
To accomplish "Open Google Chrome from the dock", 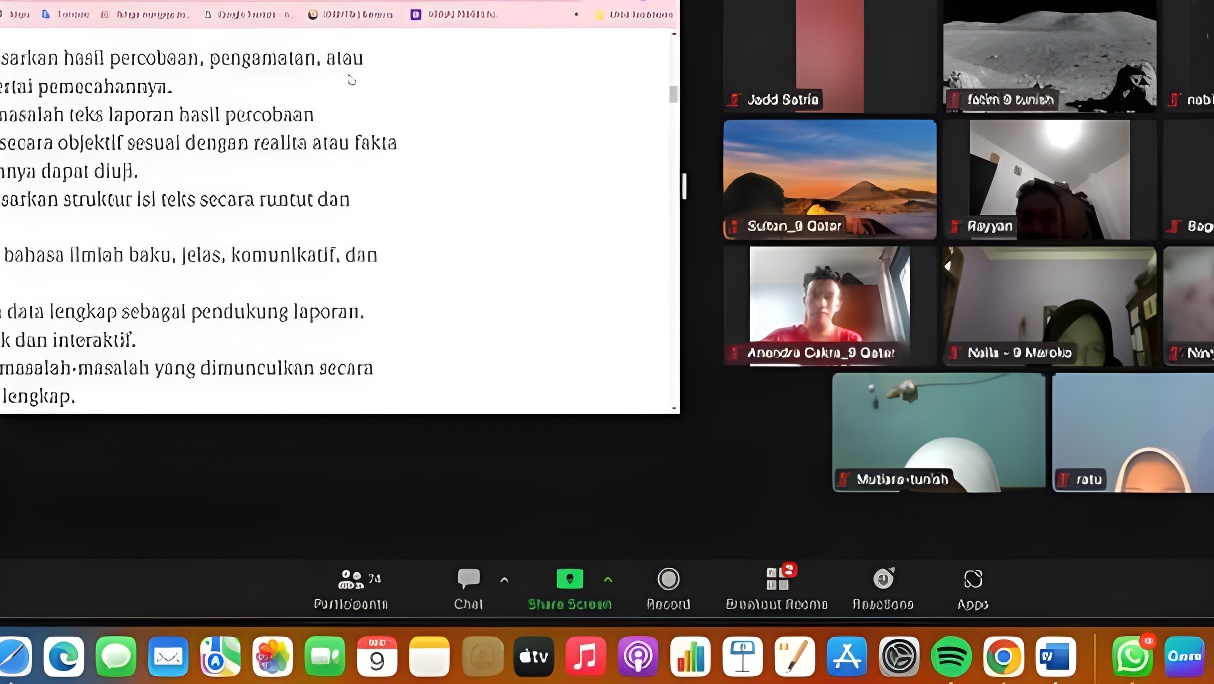I will pos(1003,657).
